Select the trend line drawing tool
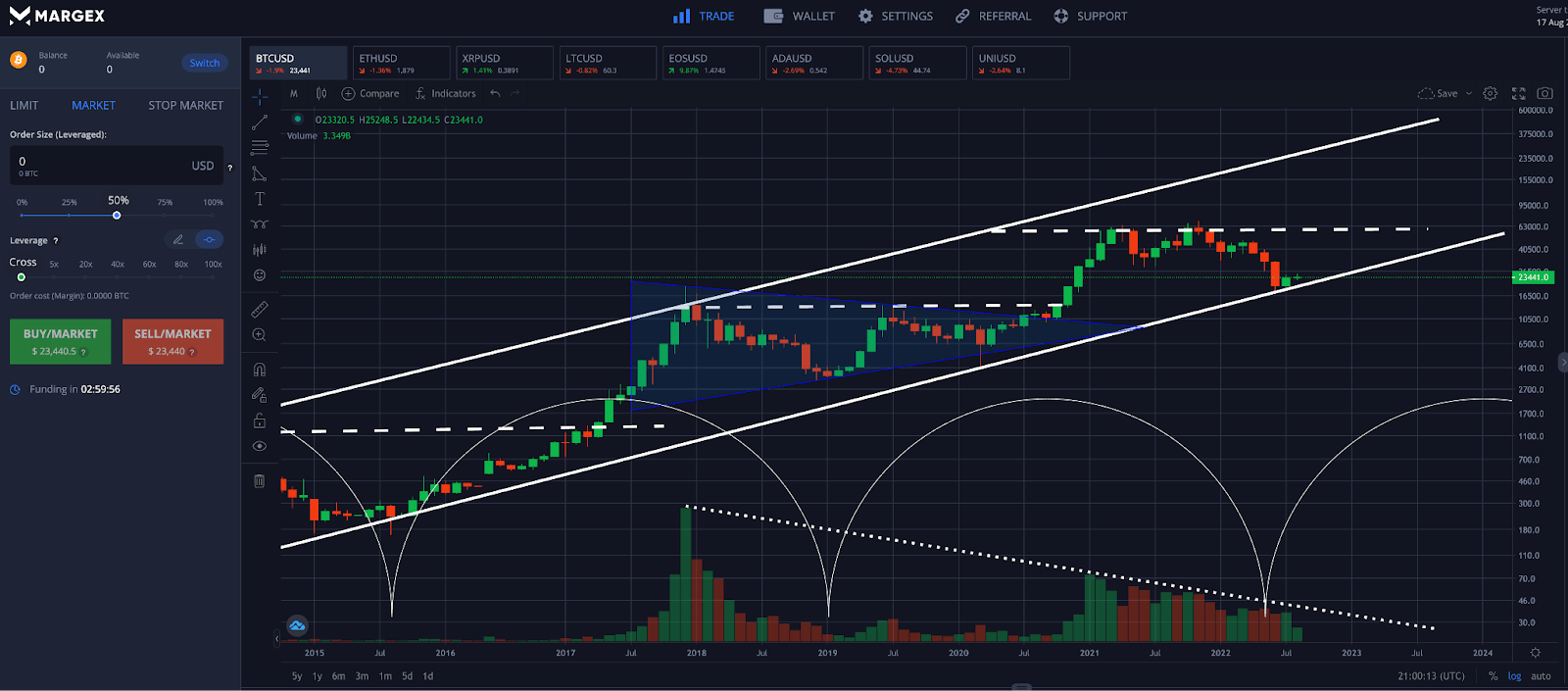The height and width of the screenshot is (691, 1568). coord(260,123)
